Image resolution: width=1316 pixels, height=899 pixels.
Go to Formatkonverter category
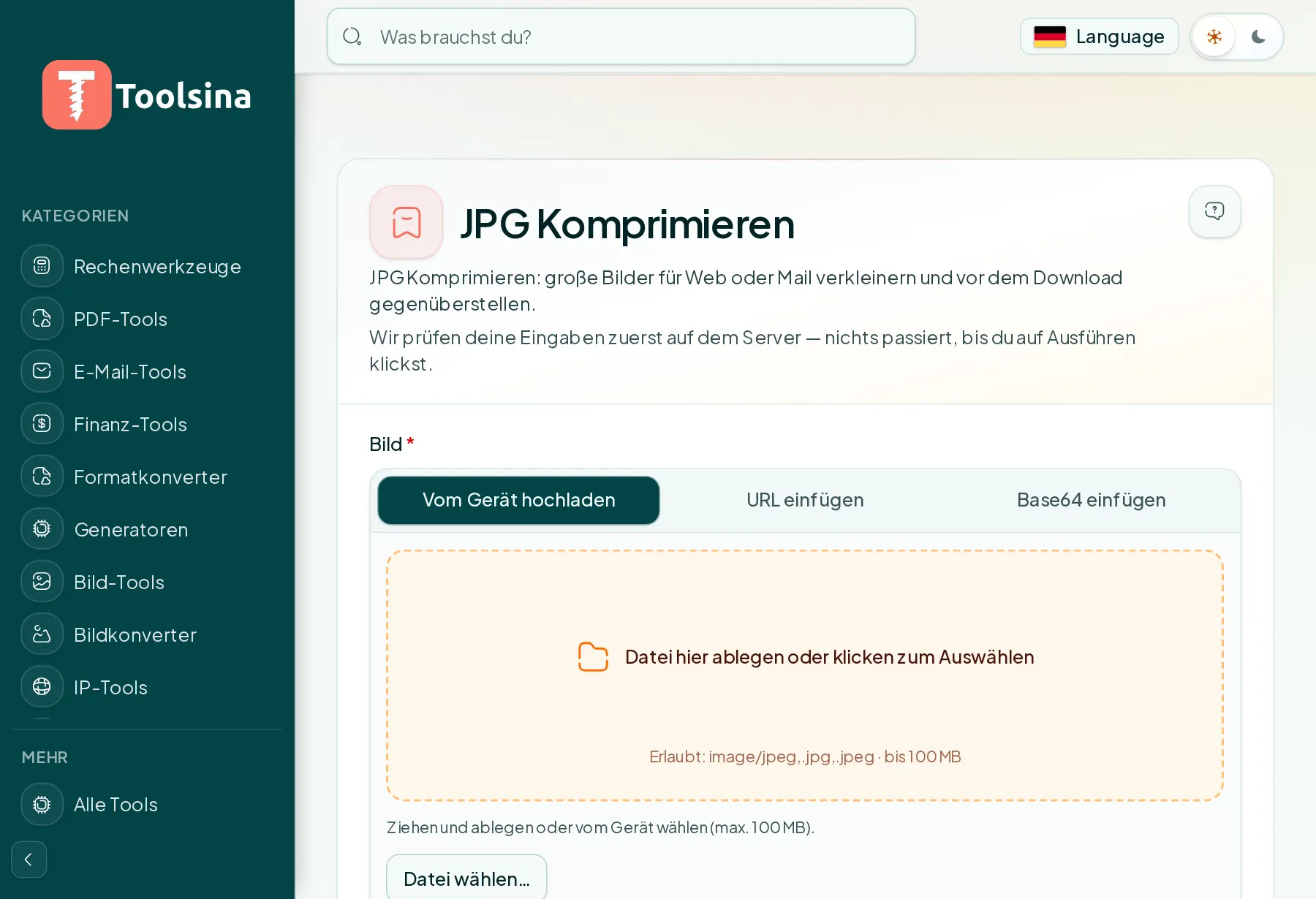pyautogui.click(x=151, y=477)
